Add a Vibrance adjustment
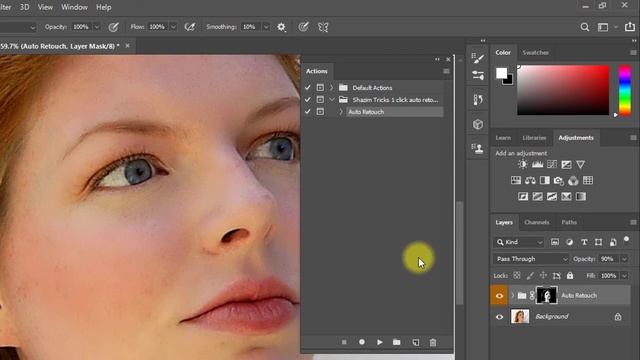This screenshot has width=640, height=360. [580, 164]
